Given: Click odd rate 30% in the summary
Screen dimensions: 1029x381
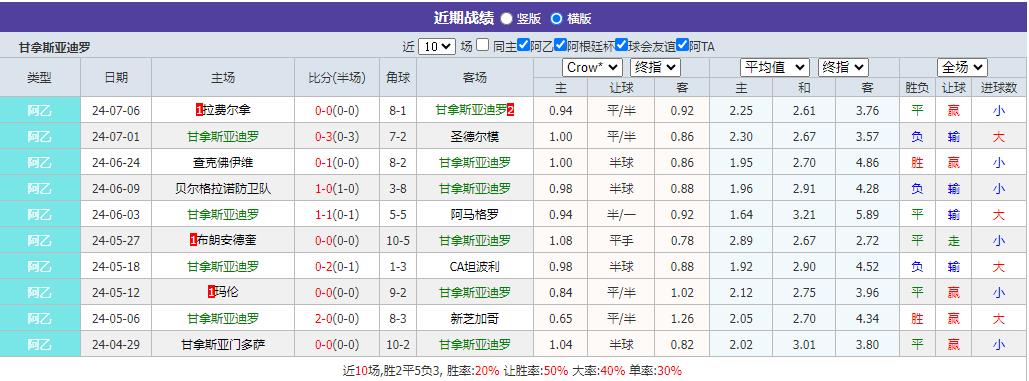Looking at the screenshot, I should 669,371.
